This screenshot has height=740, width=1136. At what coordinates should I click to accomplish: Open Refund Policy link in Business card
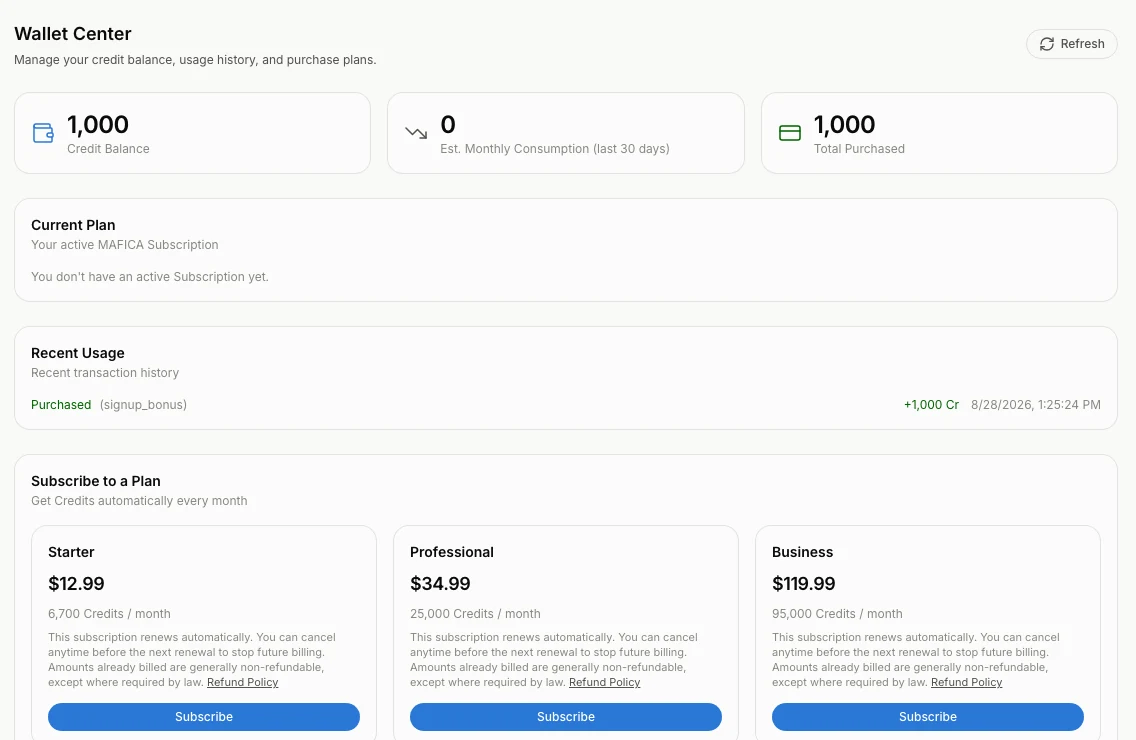(966, 682)
